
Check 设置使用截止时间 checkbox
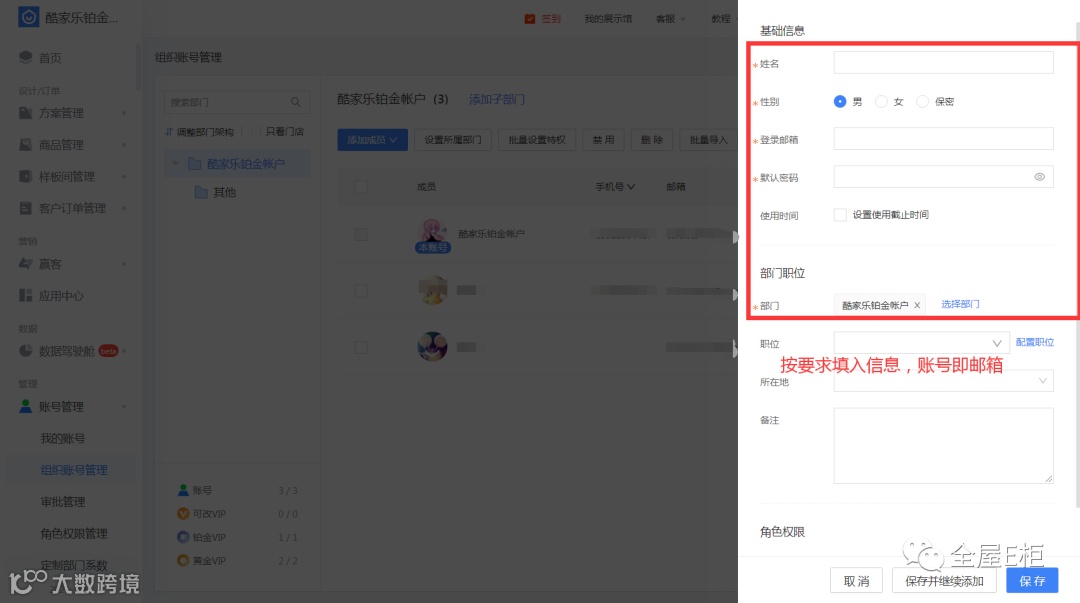coord(840,215)
